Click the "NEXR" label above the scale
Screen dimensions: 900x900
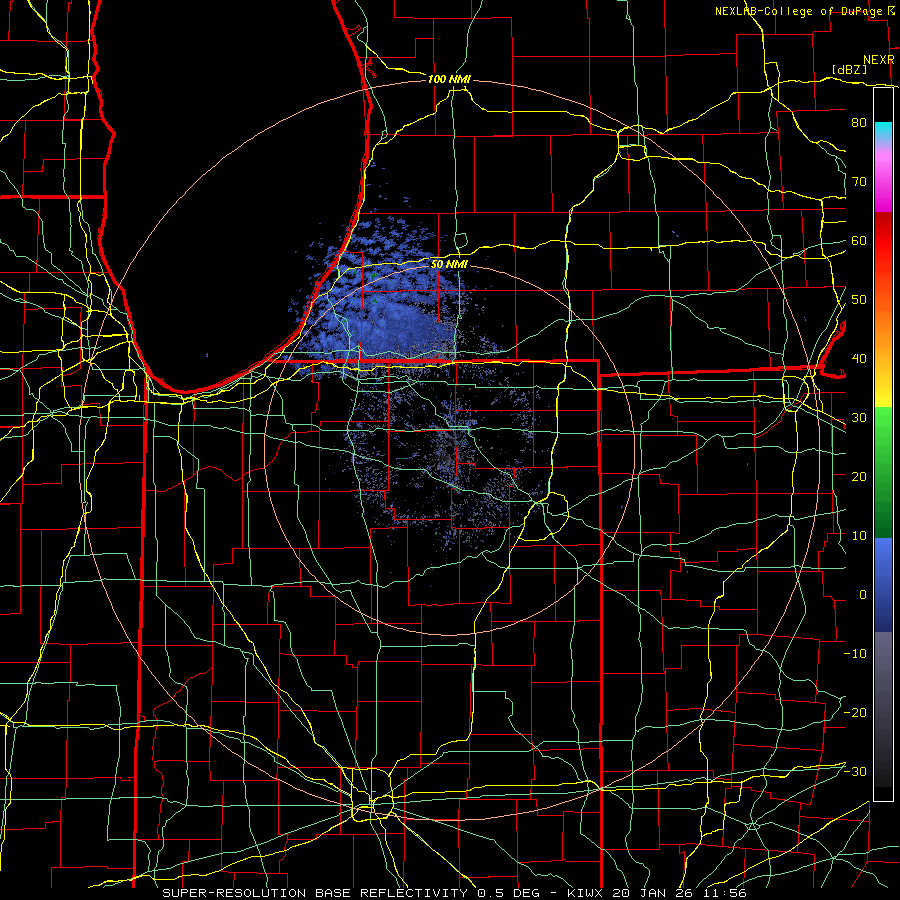point(879,60)
